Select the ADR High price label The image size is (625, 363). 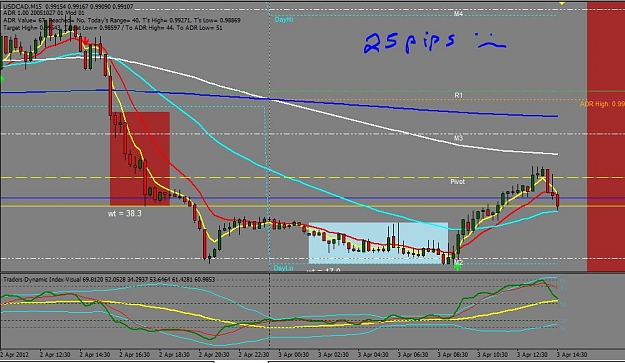602,104
